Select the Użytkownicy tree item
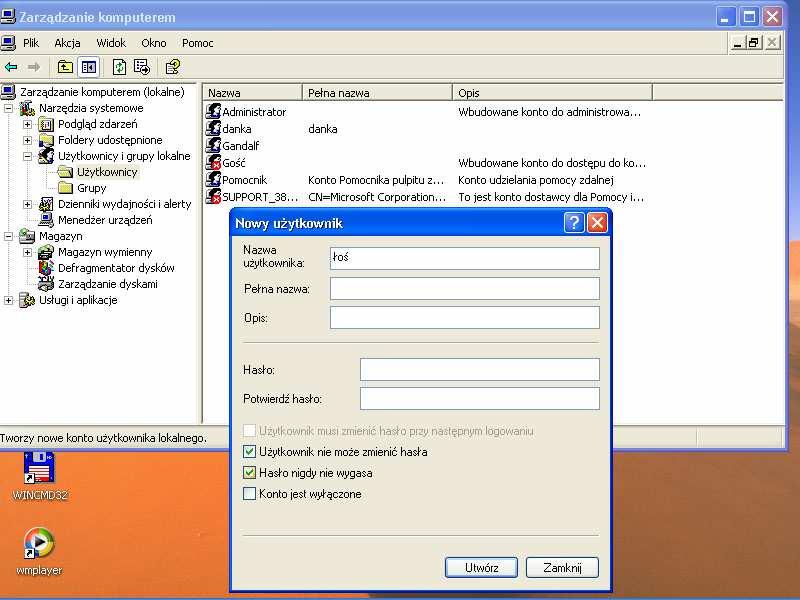This screenshot has height=600, width=800. pos(107,172)
